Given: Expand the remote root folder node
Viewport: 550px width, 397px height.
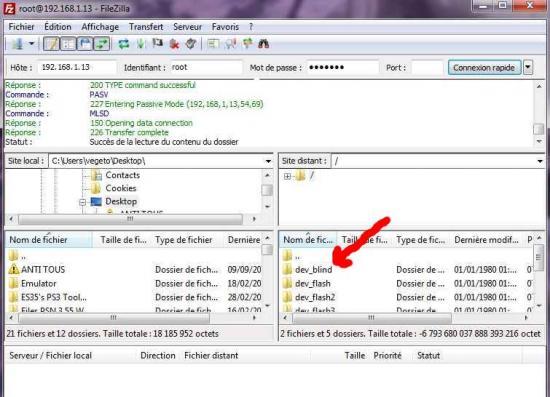Looking at the screenshot, I should pyautogui.click(x=287, y=176).
